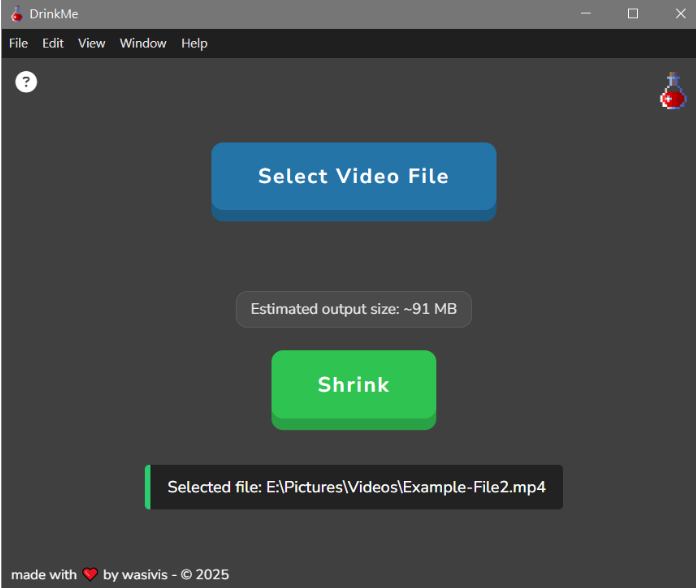Image resolution: width=696 pixels, height=588 pixels.
Task: Open the Help menu
Action: click(x=194, y=43)
